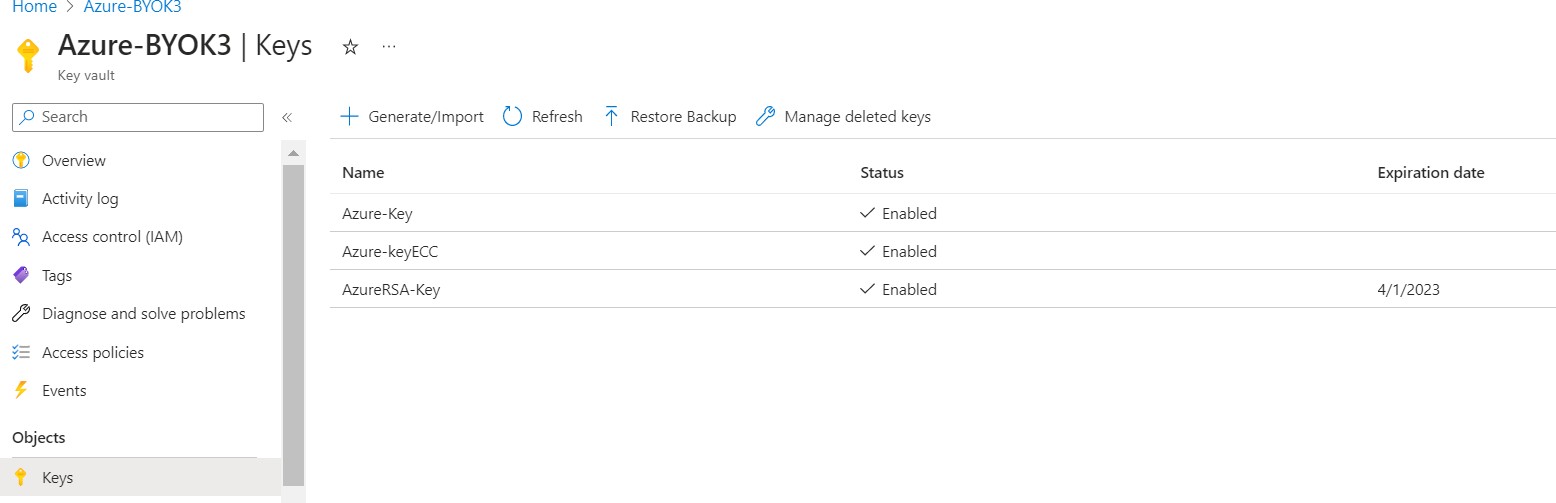The image size is (1556, 503).
Task: Favorite this page with the star icon
Action: pos(350,47)
